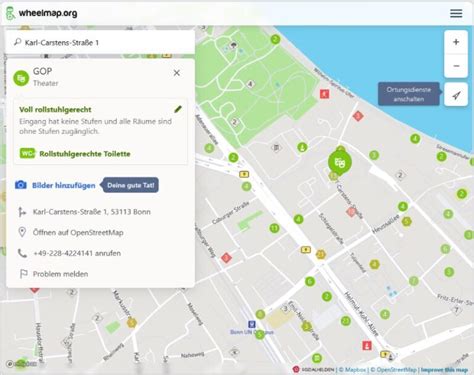Click the phone handset icon
474x375 pixels.
click(22, 253)
